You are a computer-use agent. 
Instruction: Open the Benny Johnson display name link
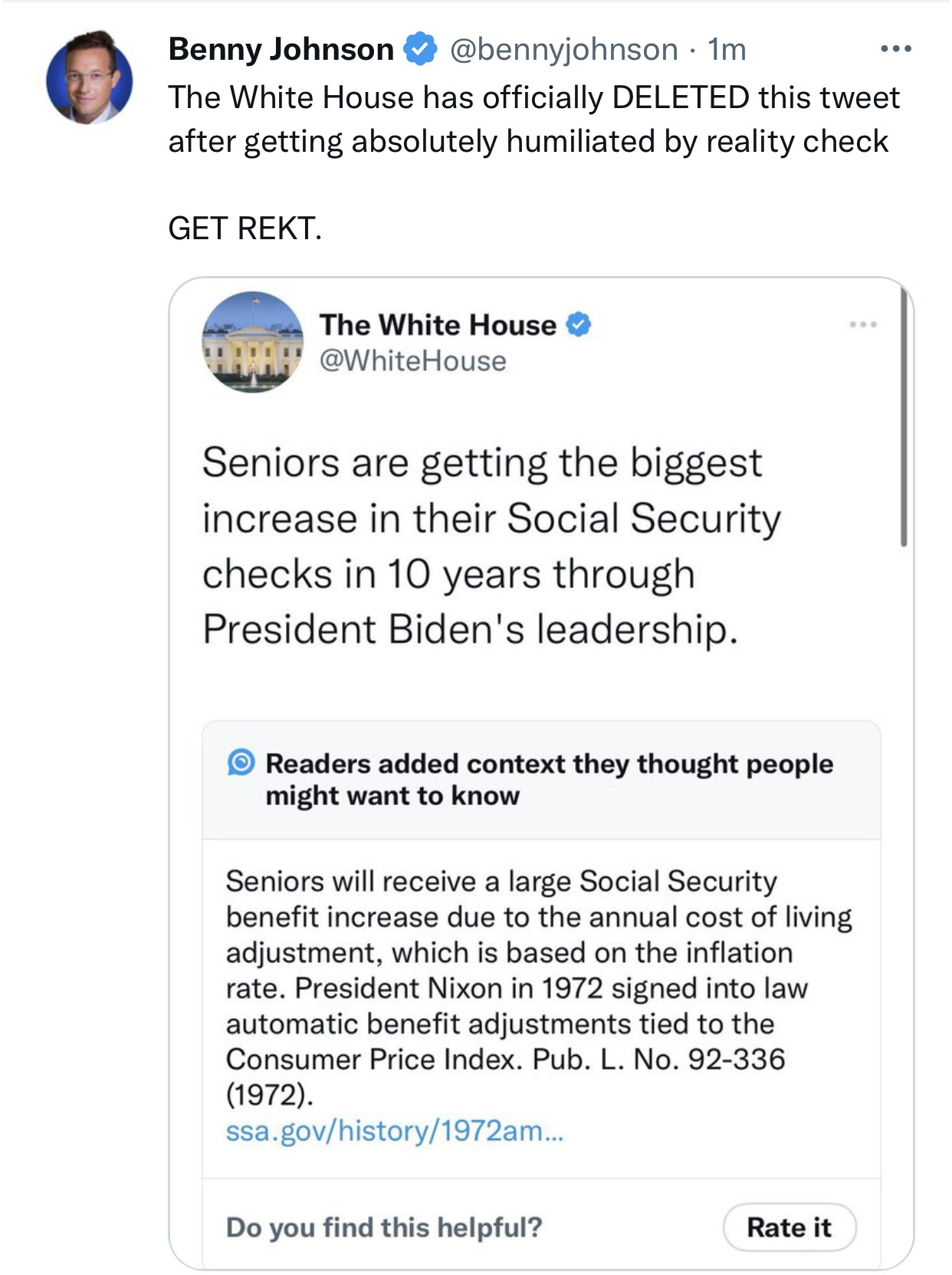pos(281,49)
